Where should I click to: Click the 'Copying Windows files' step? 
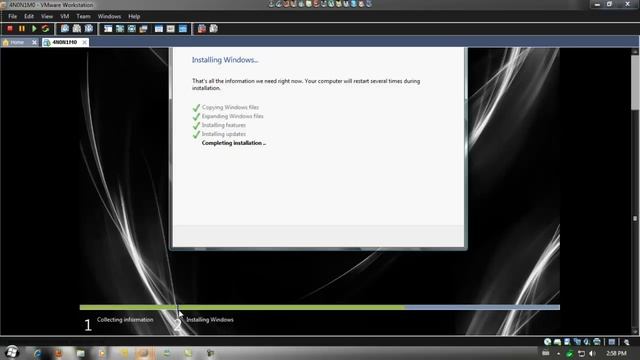click(x=230, y=107)
